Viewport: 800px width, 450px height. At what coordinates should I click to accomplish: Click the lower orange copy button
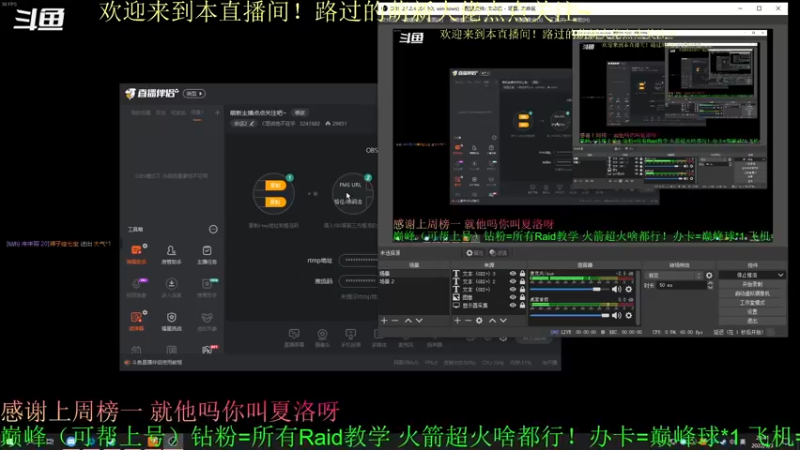click(x=275, y=202)
